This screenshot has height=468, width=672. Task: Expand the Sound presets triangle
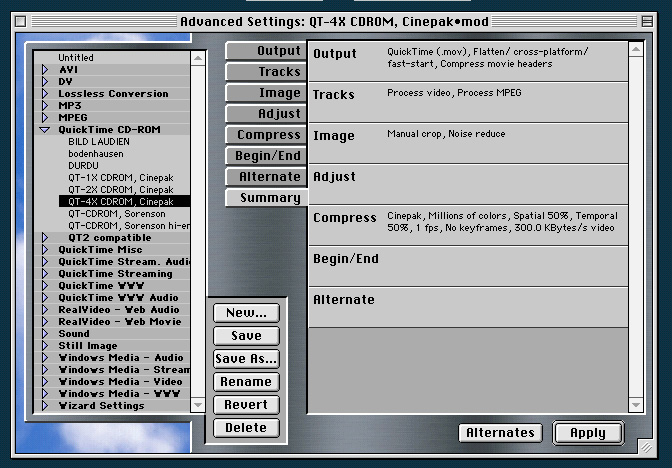point(45,334)
